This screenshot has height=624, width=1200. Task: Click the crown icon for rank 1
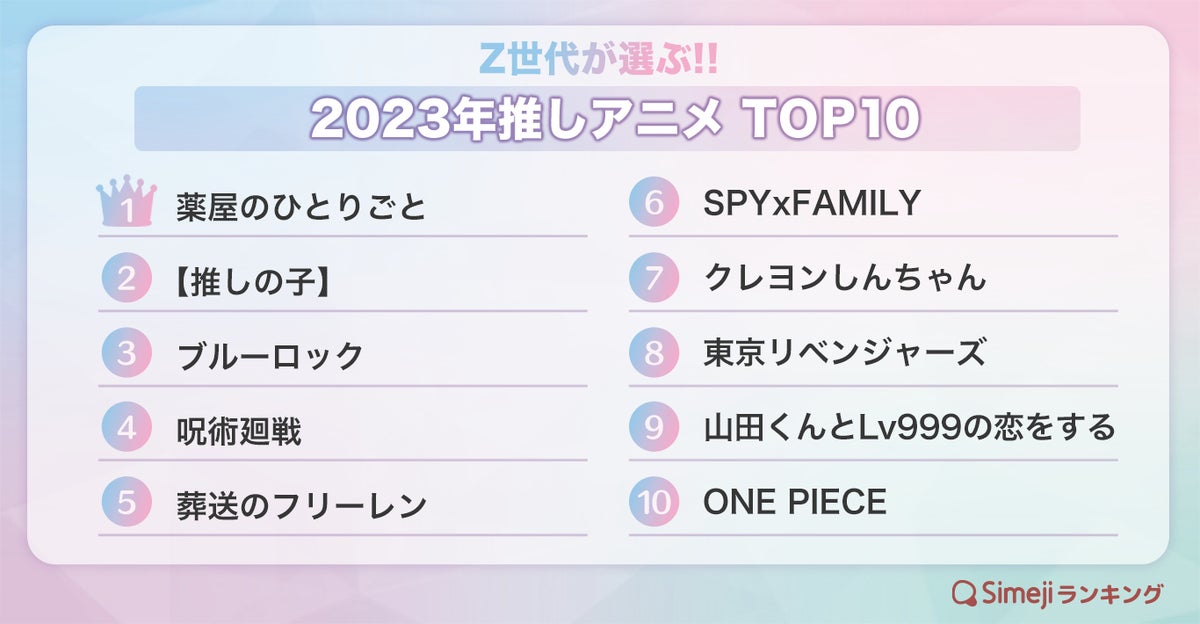[x=125, y=205]
